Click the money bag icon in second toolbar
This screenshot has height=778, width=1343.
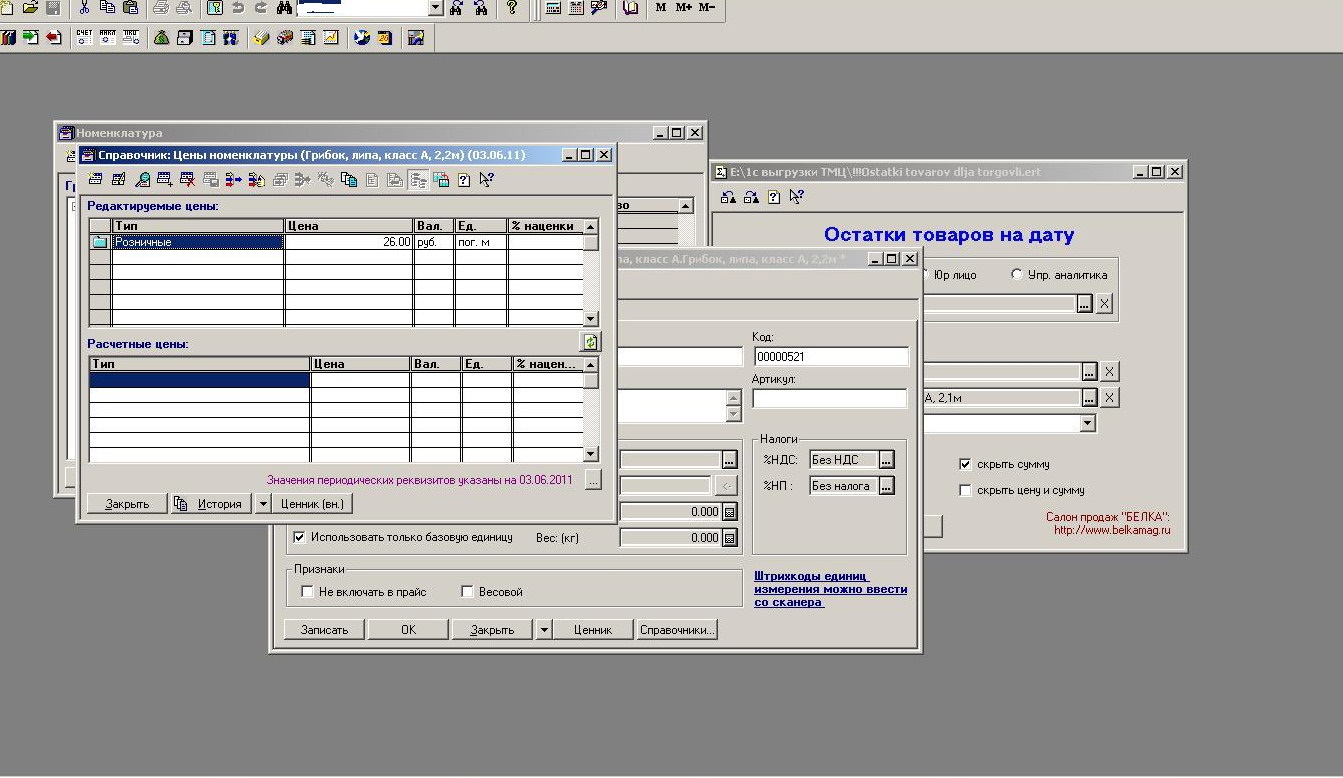pyautogui.click(x=161, y=38)
